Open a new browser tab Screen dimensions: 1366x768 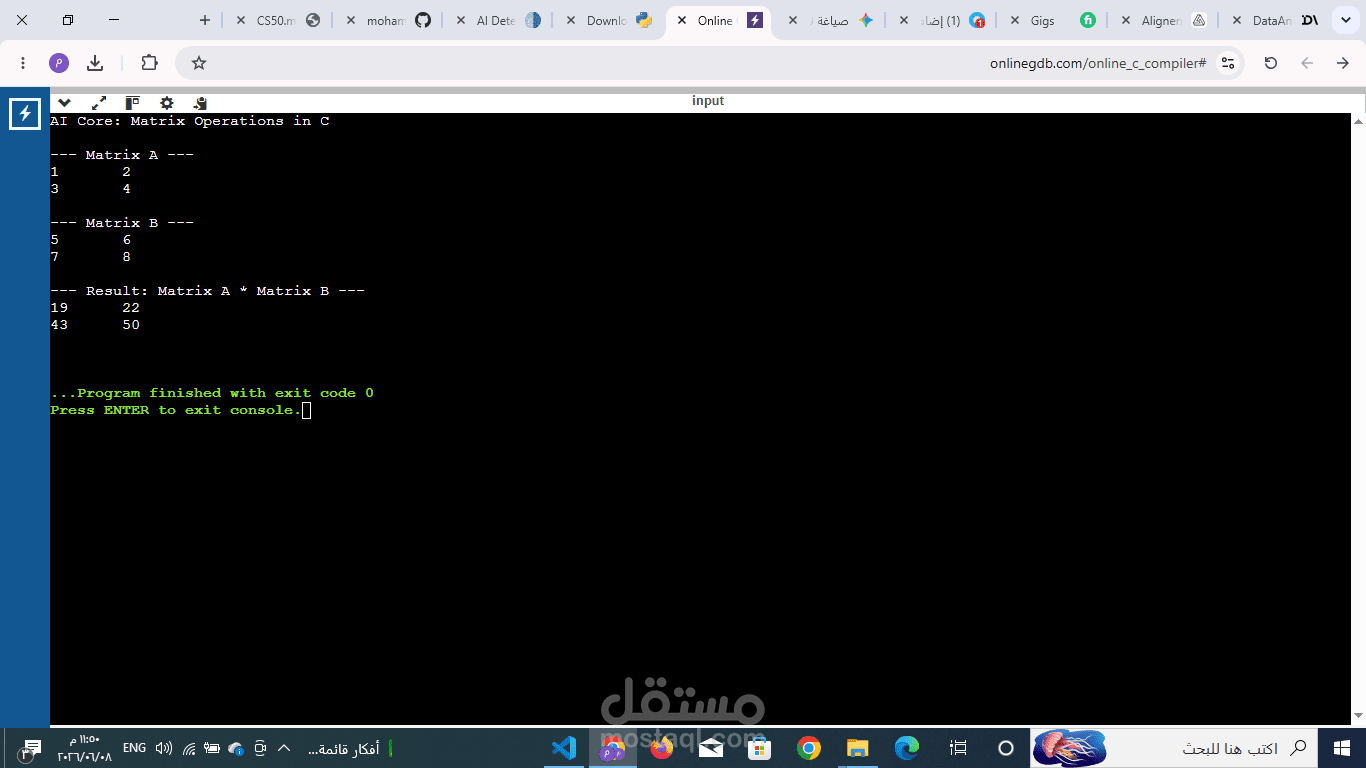pos(205,20)
